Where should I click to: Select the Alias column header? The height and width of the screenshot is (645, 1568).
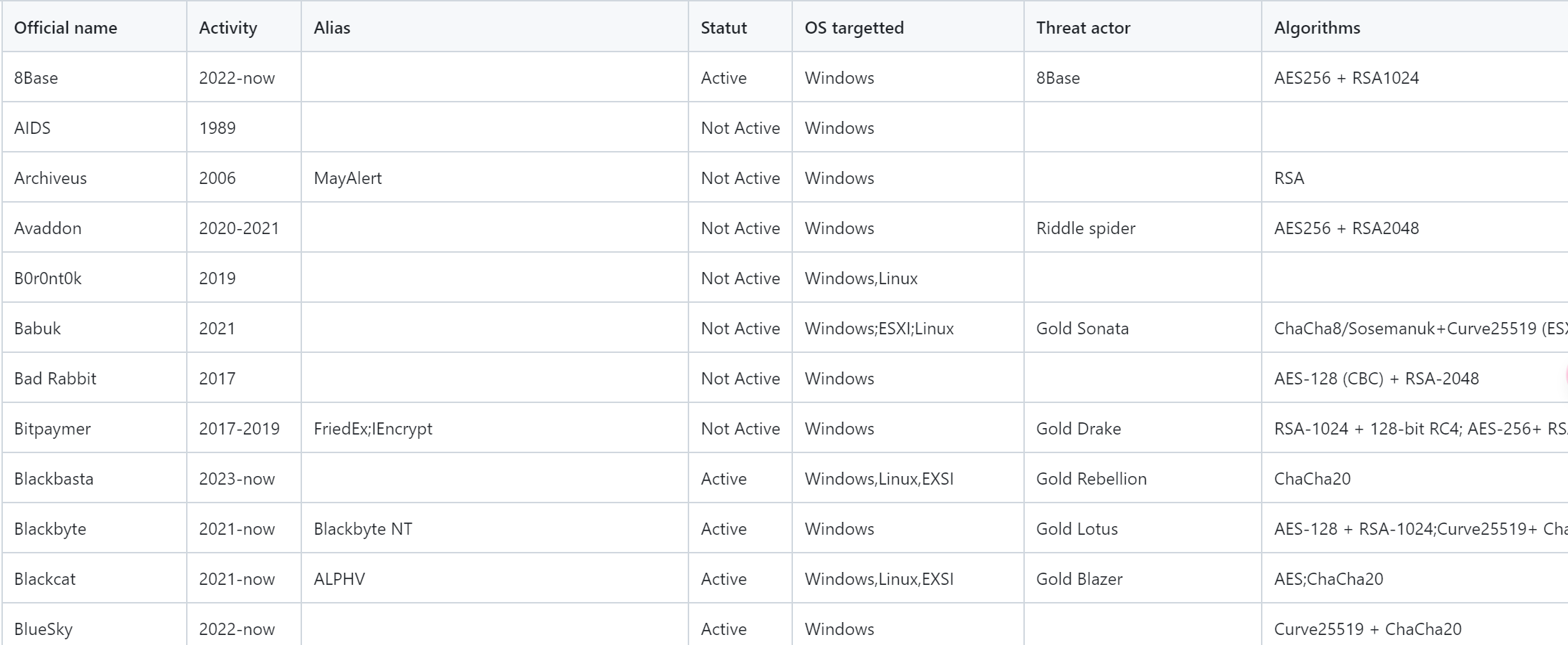coord(332,28)
